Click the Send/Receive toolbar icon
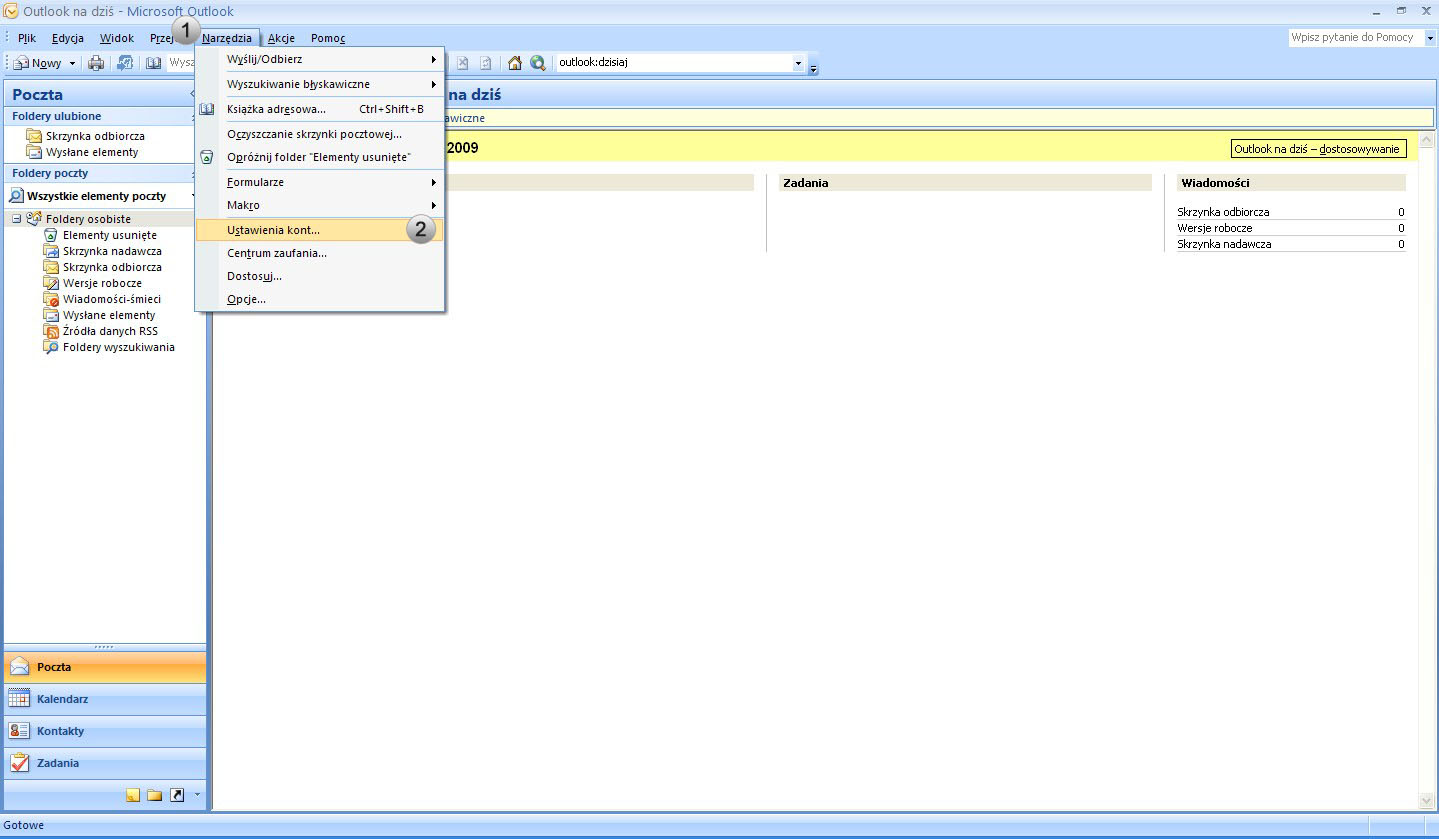 pos(125,63)
